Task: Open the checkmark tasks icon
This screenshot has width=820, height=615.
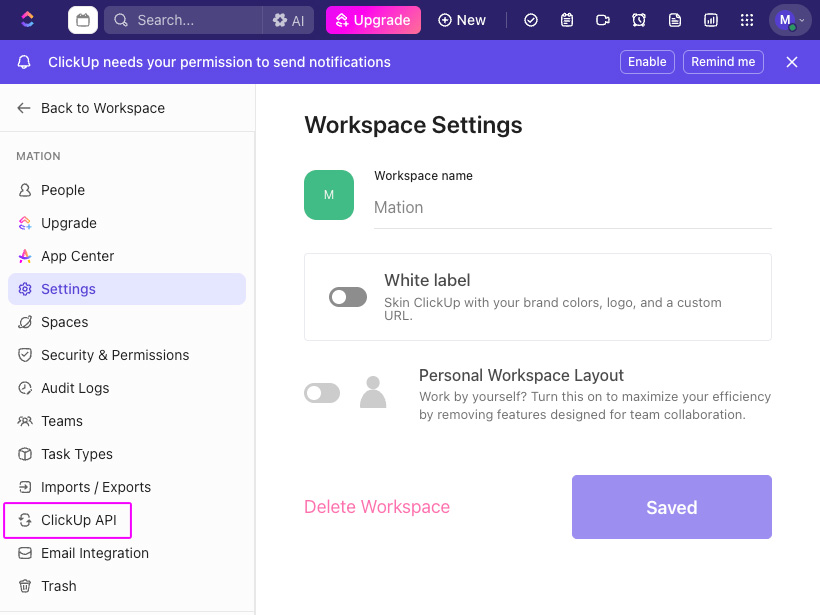Action: [531, 20]
